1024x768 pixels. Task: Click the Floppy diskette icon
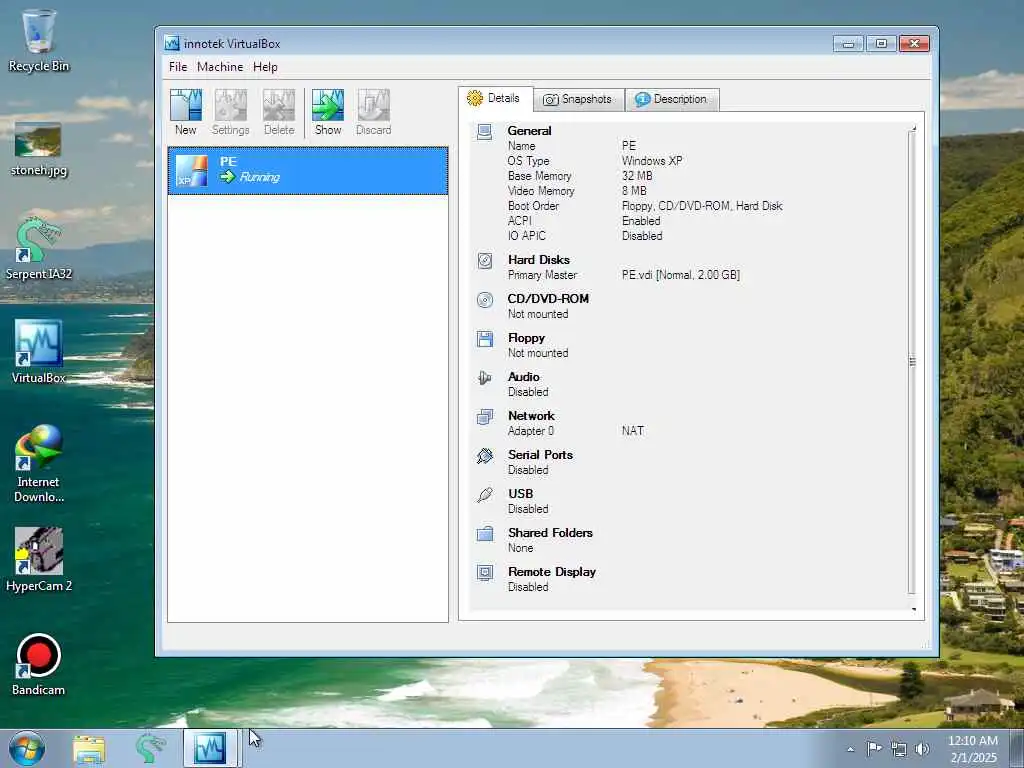[x=485, y=339]
